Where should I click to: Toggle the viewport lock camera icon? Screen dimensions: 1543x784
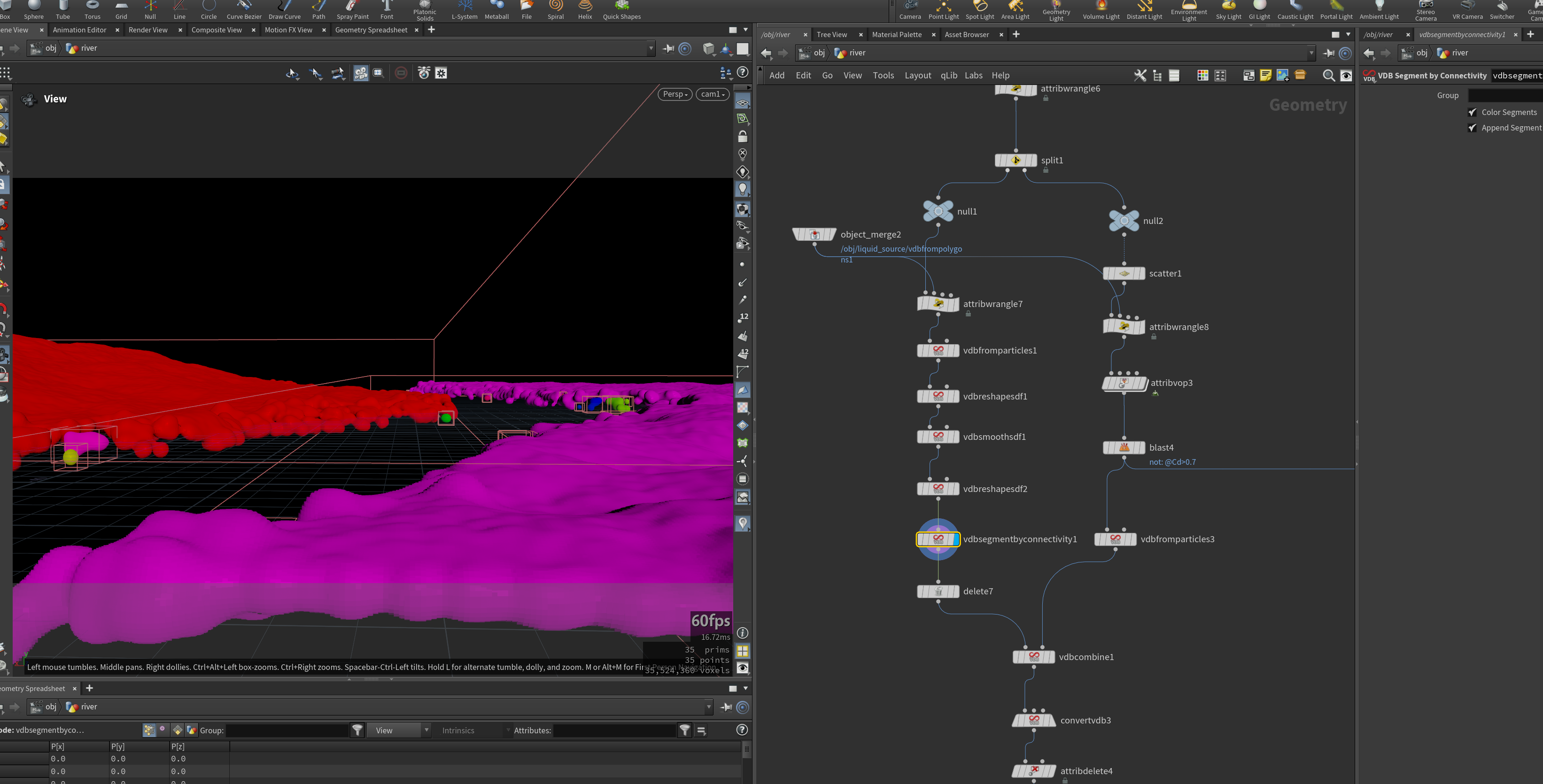(x=743, y=137)
